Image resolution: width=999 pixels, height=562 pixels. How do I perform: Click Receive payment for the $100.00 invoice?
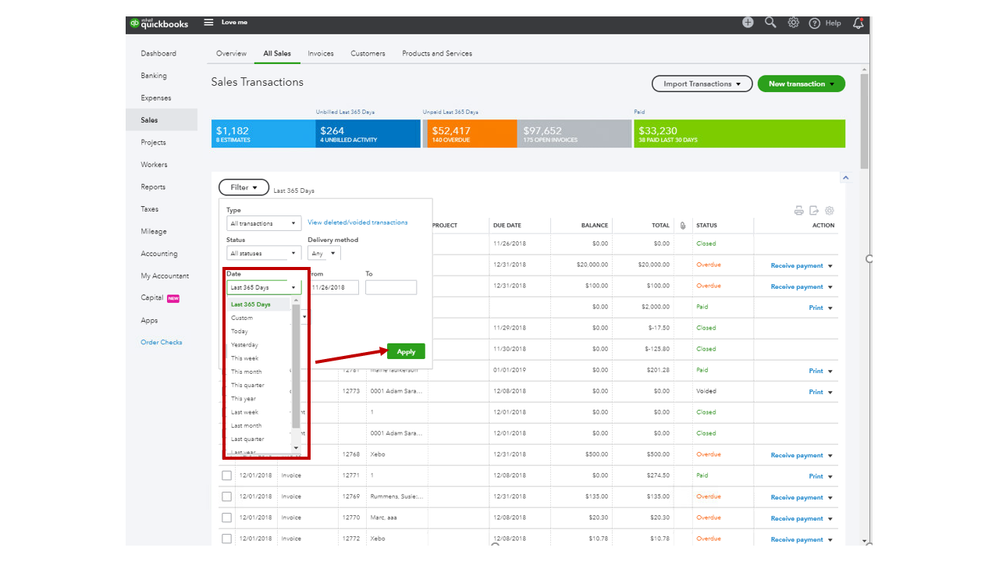(796, 287)
